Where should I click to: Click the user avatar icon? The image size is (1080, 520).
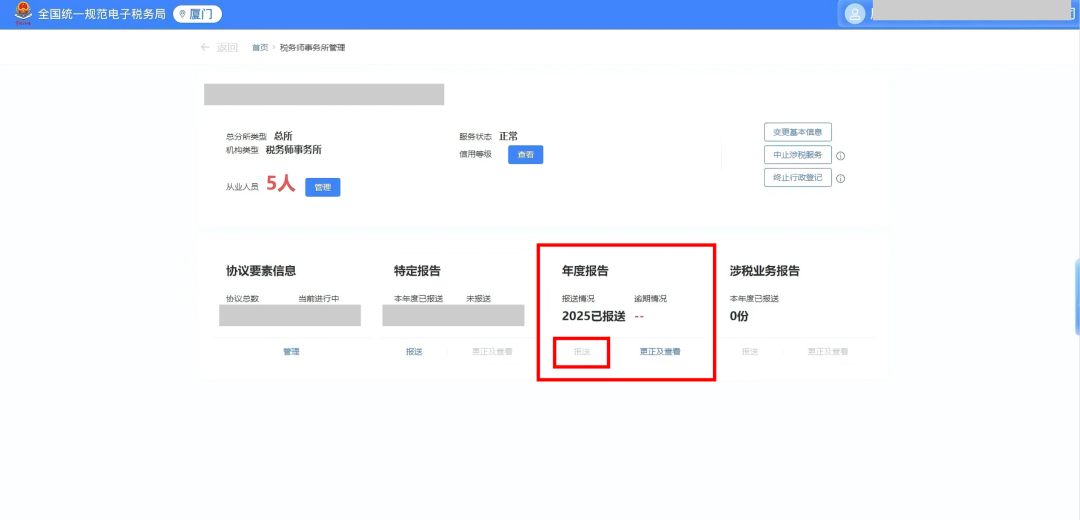(x=855, y=14)
